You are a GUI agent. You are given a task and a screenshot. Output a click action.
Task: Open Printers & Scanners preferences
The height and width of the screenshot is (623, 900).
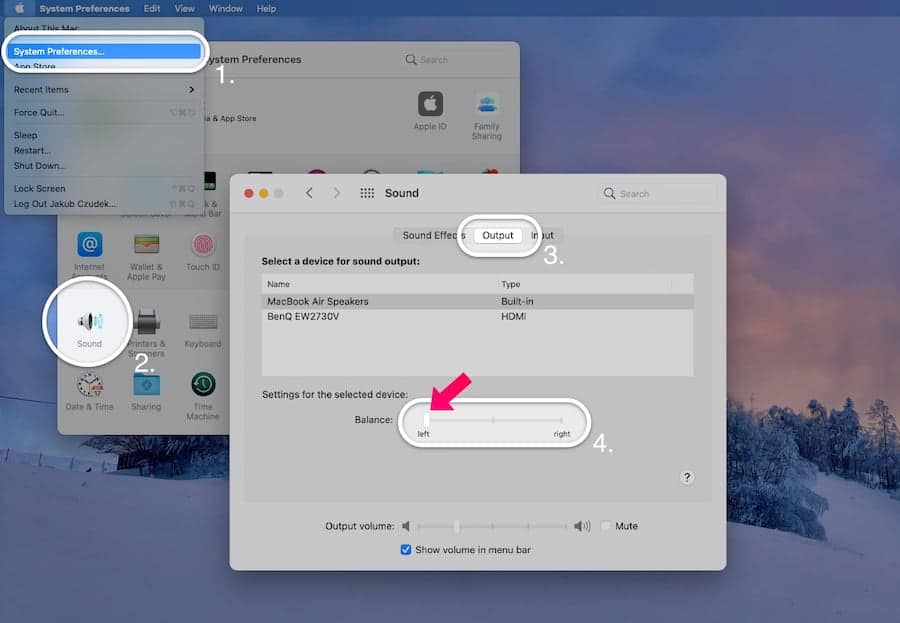[x=146, y=322]
